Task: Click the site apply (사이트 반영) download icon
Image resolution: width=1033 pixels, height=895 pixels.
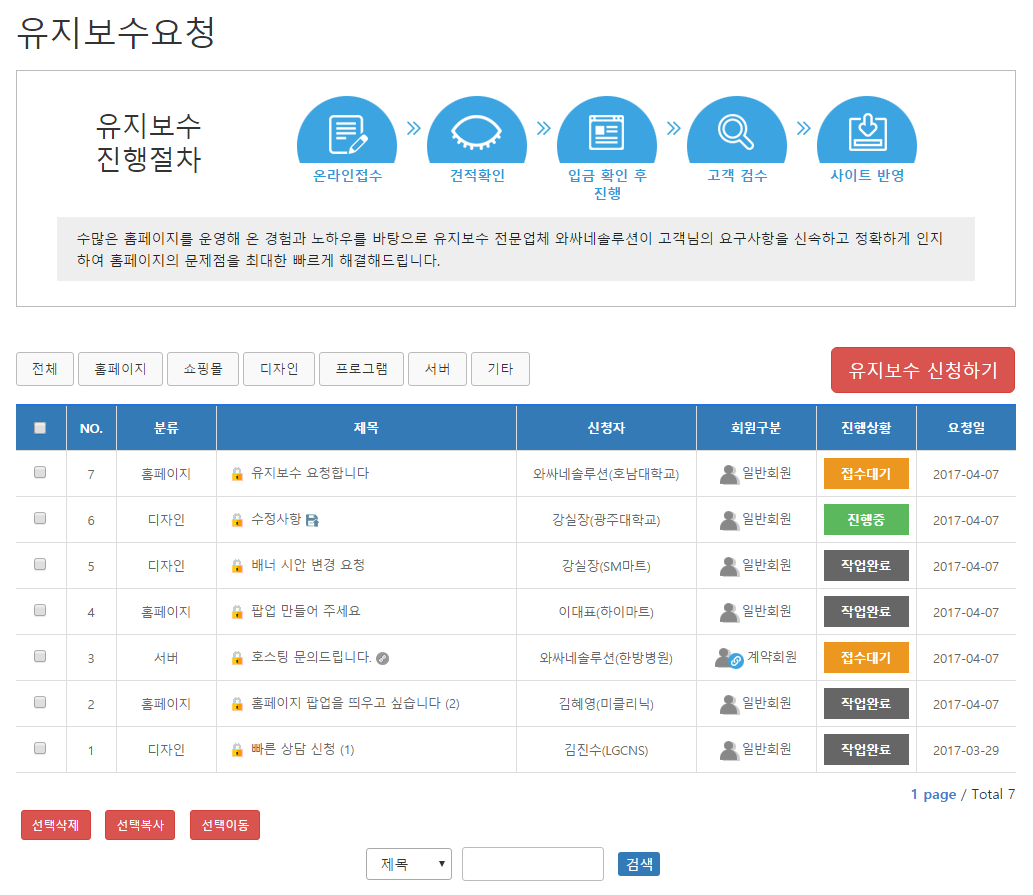Action: tap(867, 132)
